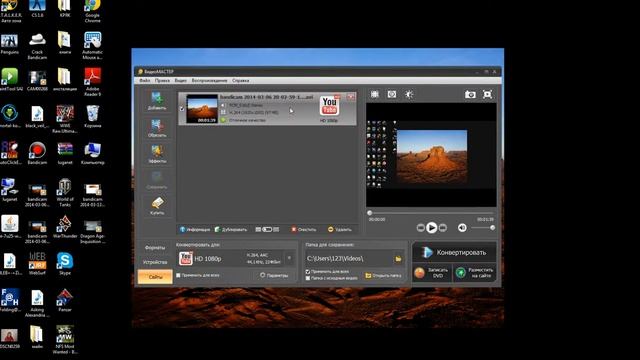This screenshot has width=640, height=360.
Task: Click the YouTube HD 1080p format icon in file row
Action: tap(329, 106)
